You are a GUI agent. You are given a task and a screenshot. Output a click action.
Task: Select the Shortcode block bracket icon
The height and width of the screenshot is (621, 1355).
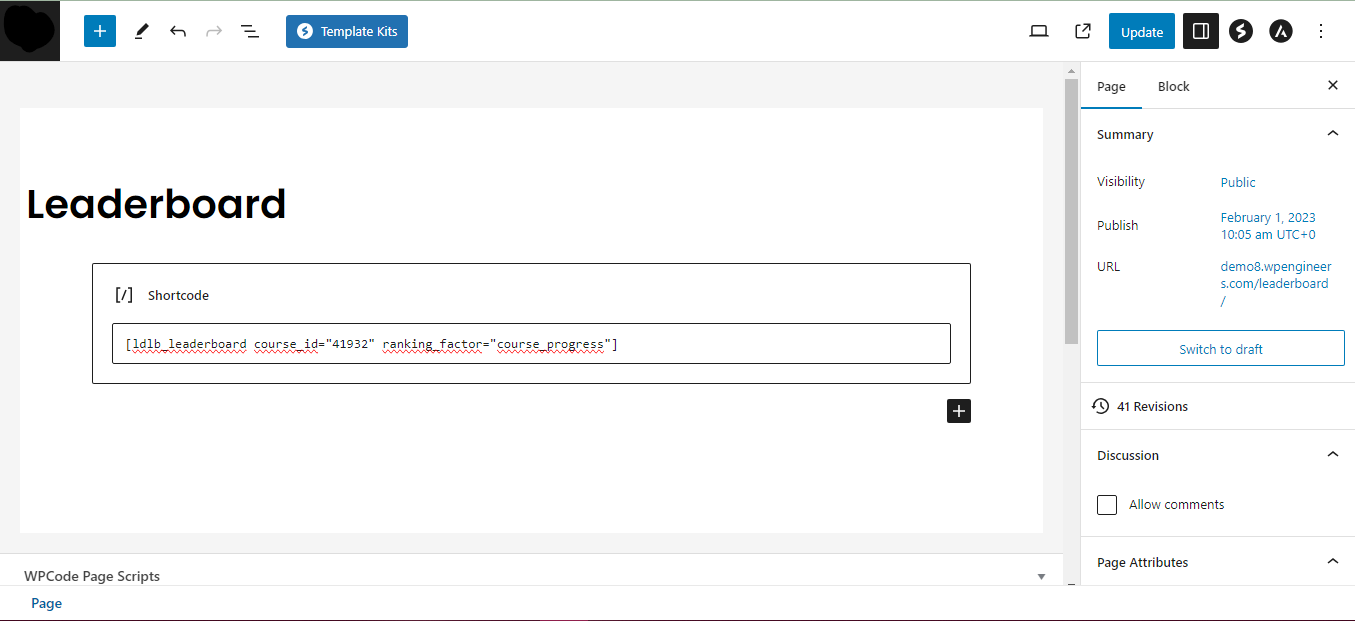point(124,295)
